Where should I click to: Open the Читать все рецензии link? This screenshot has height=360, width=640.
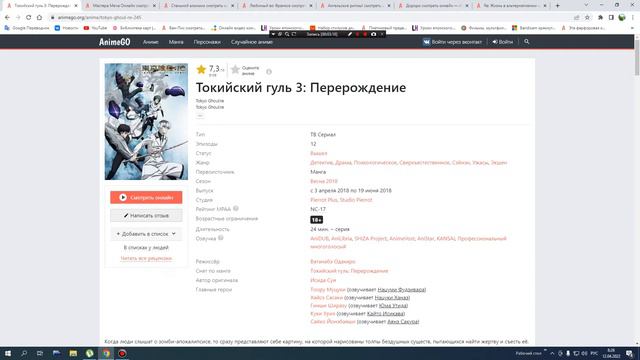pyautogui.click(x=146, y=258)
